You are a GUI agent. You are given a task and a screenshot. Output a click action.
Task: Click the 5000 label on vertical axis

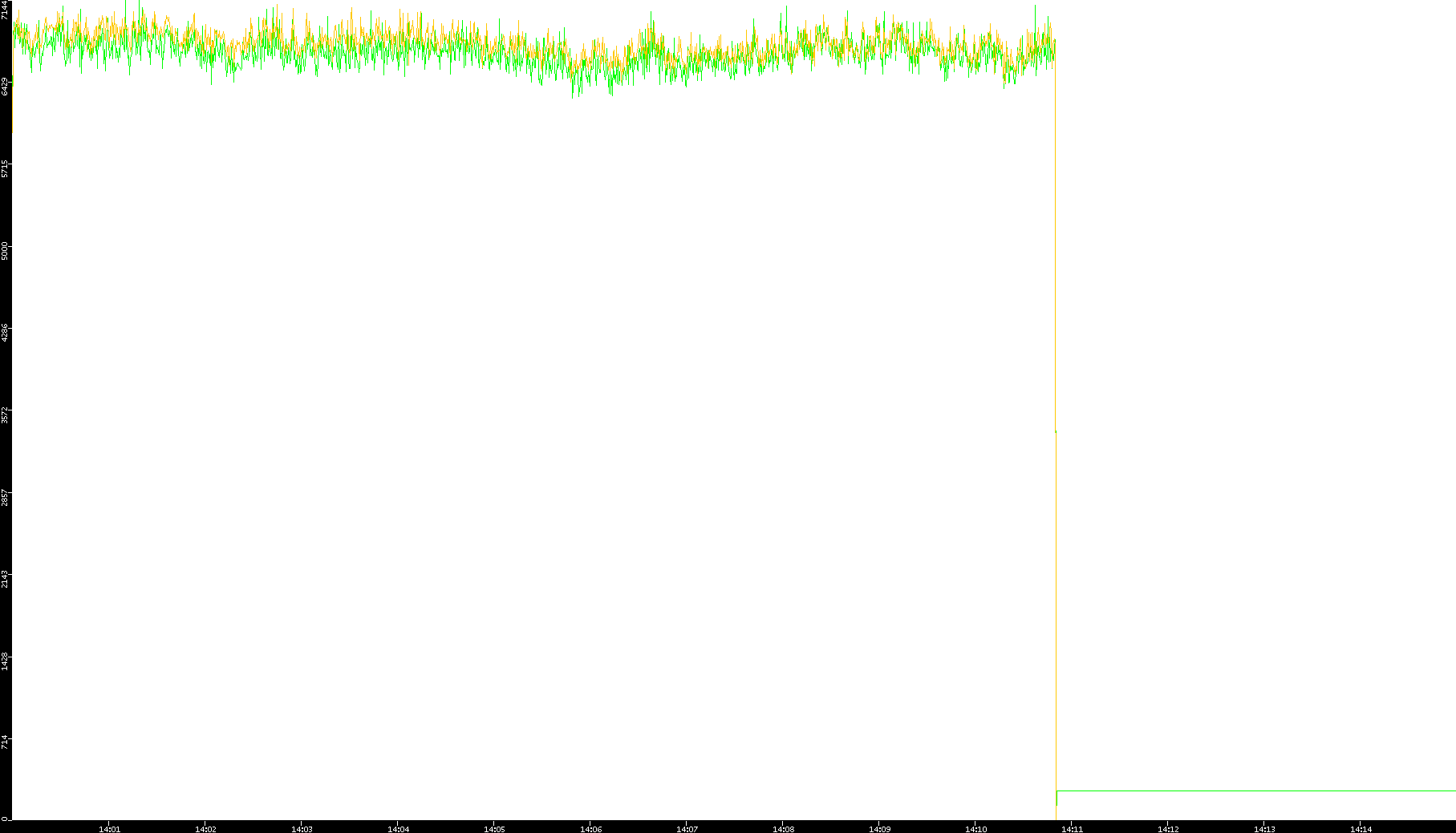pyautogui.click(x=6, y=250)
